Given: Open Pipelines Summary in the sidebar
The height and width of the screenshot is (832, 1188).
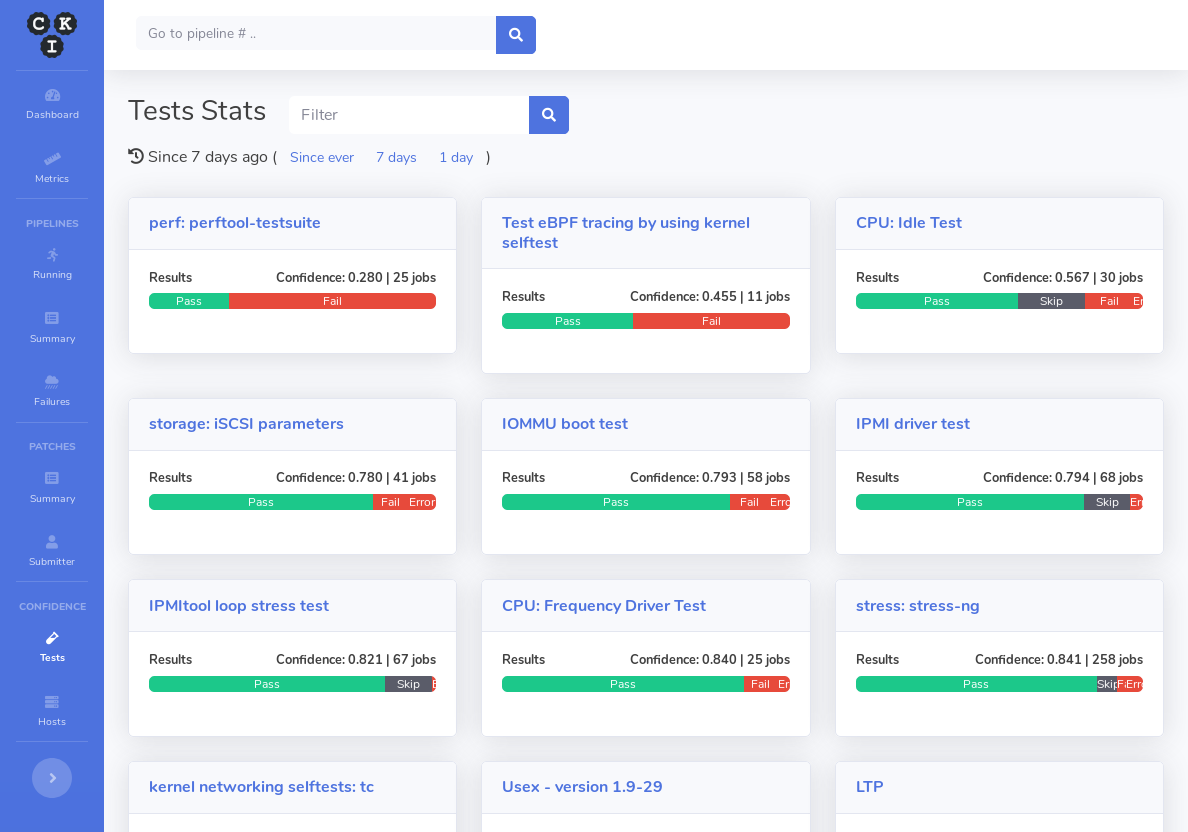Looking at the screenshot, I should click(52, 328).
